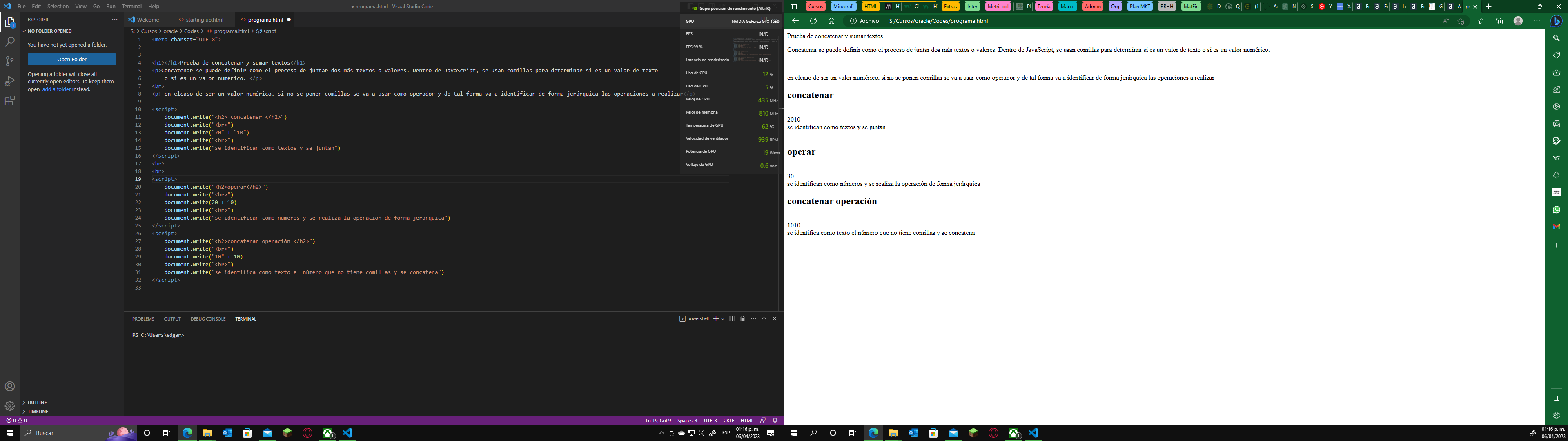Kill terminal with the trash icon
The width and height of the screenshot is (1568, 441).
click(x=743, y=318)
